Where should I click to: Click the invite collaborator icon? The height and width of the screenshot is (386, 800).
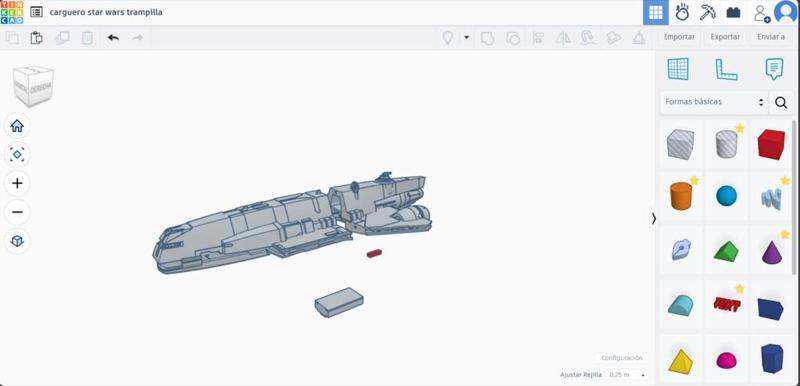(x=762, y=13)
